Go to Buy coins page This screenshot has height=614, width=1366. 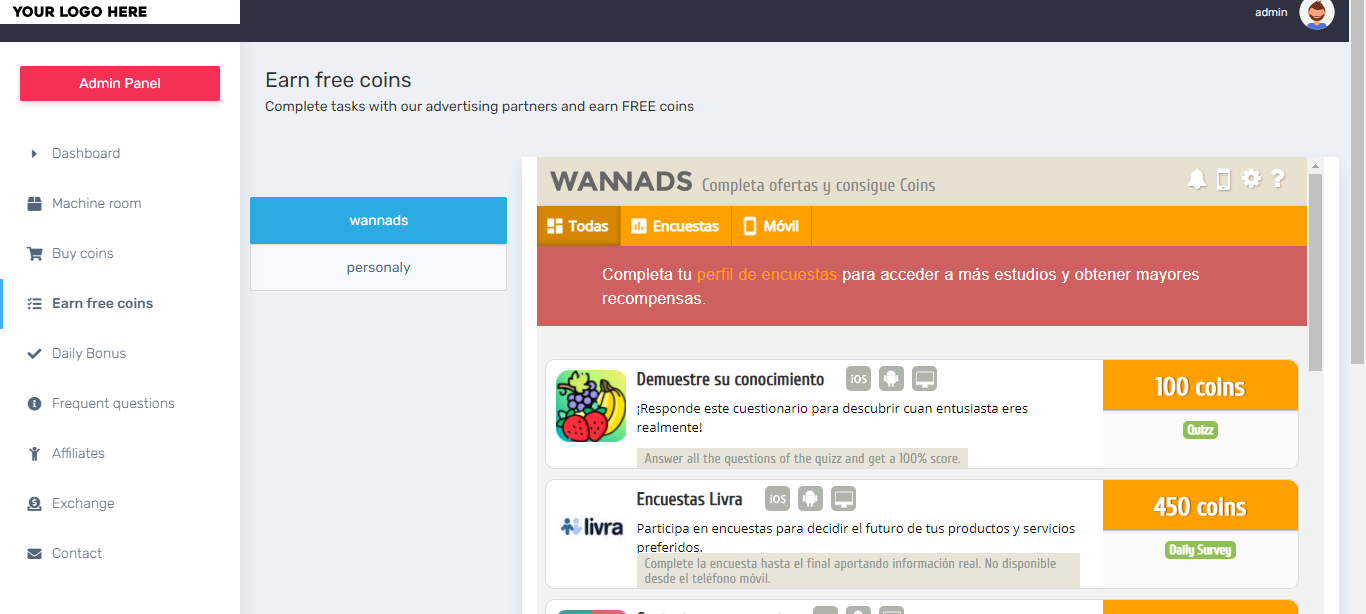83,253
